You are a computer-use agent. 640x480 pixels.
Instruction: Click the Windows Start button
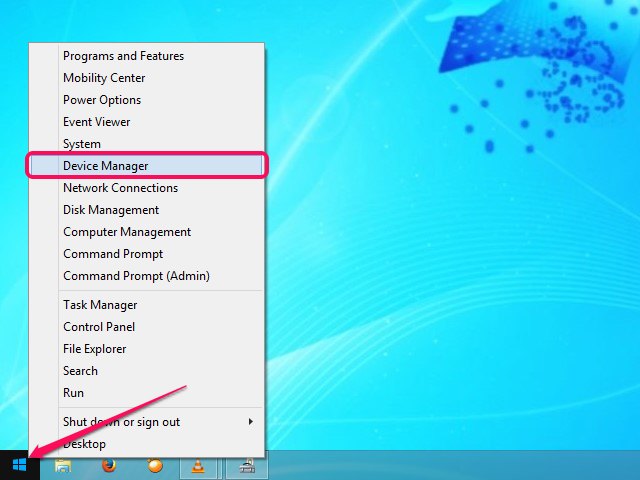(19, 466)
